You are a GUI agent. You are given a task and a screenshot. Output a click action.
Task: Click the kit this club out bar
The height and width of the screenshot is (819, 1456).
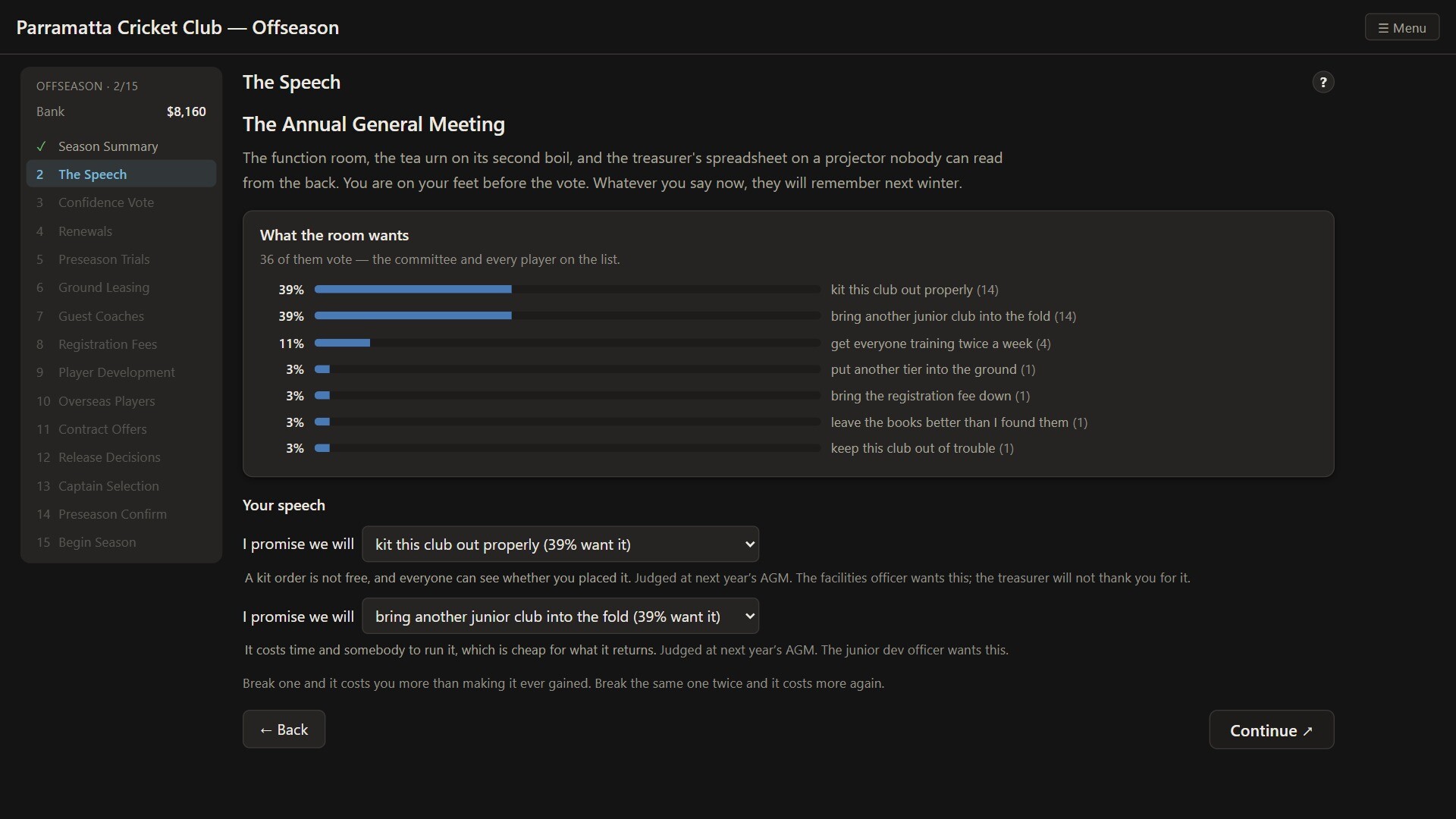click(x=567, y=290)
